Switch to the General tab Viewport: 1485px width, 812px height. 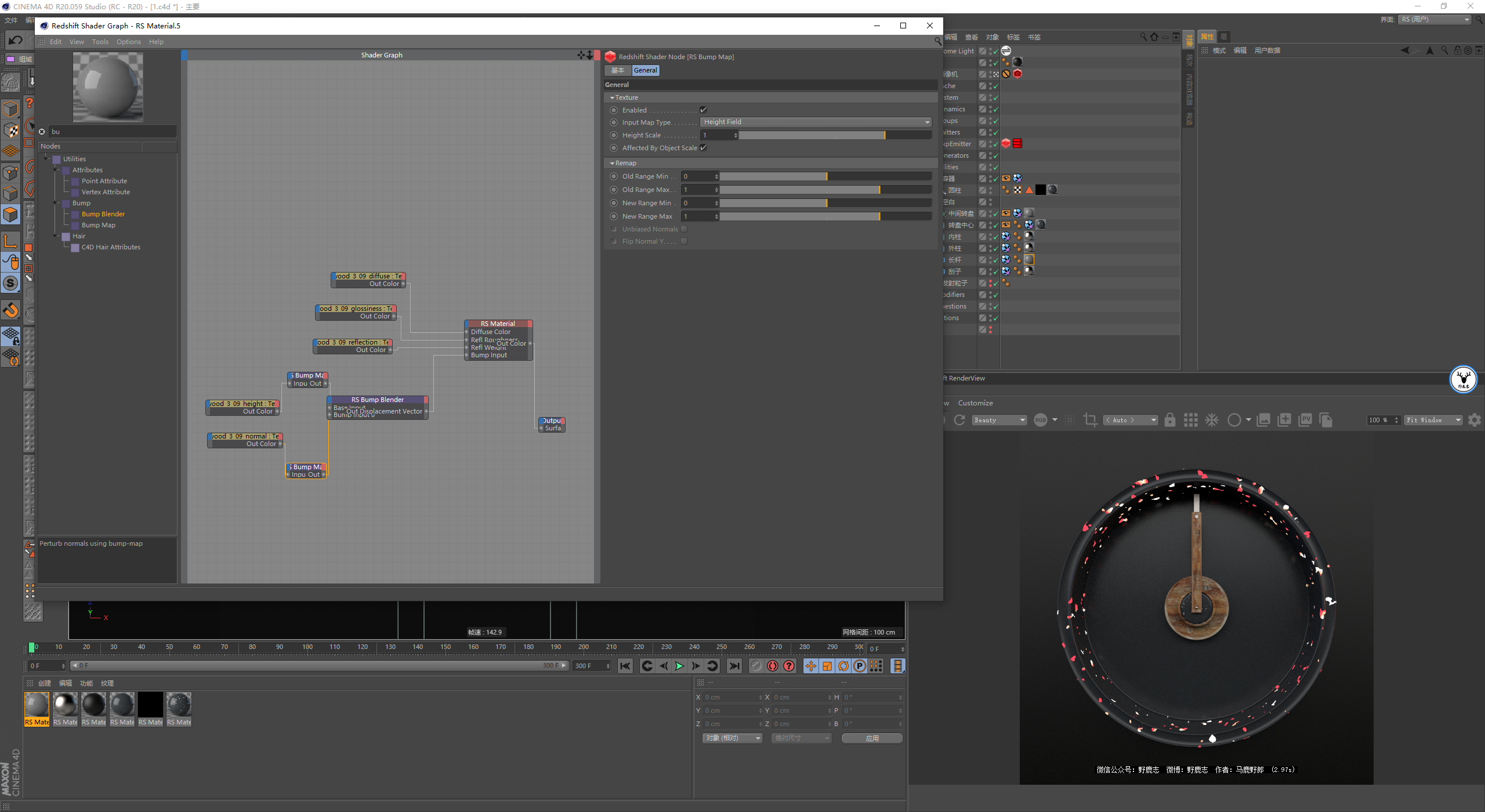(645, 70)
